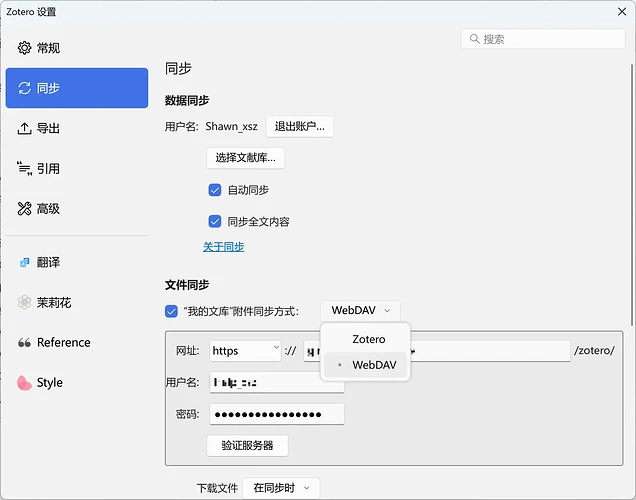Collapse the WebDAV sync method dropdown

(360, 311)
